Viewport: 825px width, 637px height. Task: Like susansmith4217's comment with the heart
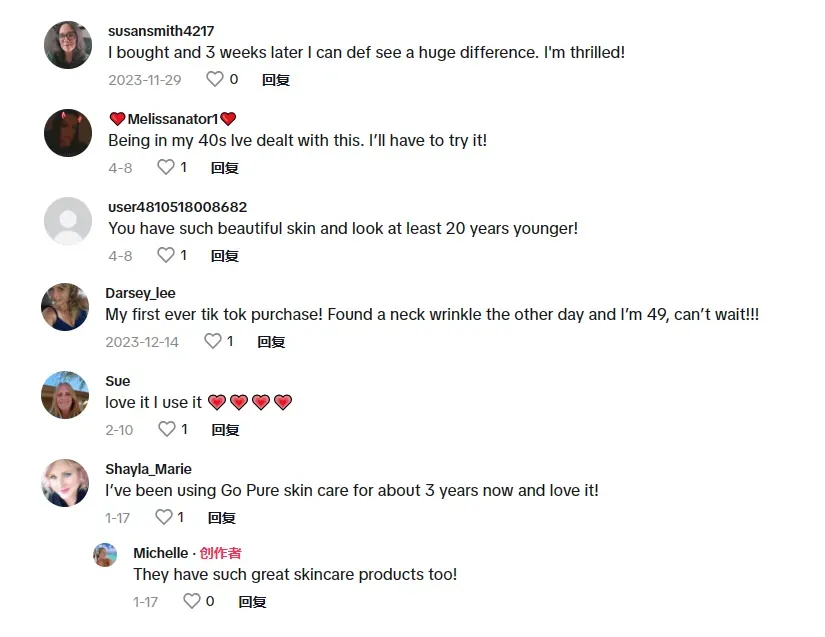[215, 79]
